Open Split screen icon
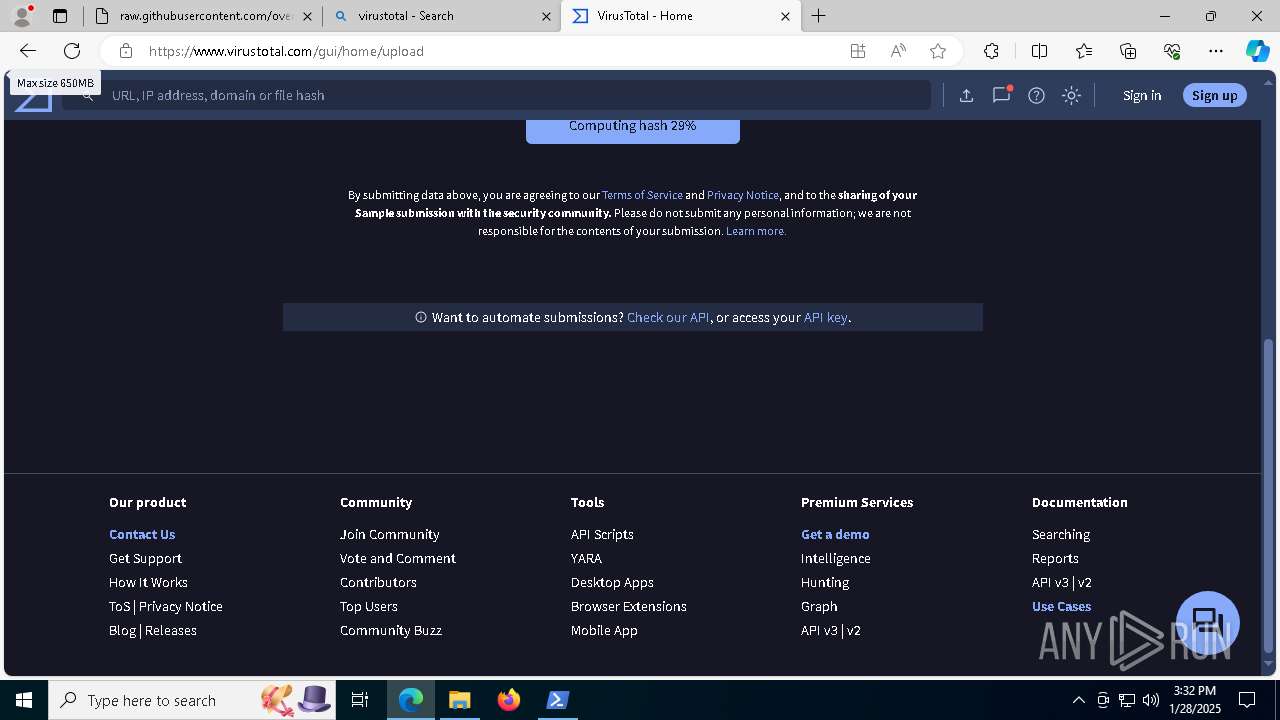This screenshot has height=720, width=1280. click(x=1039, y=51)
